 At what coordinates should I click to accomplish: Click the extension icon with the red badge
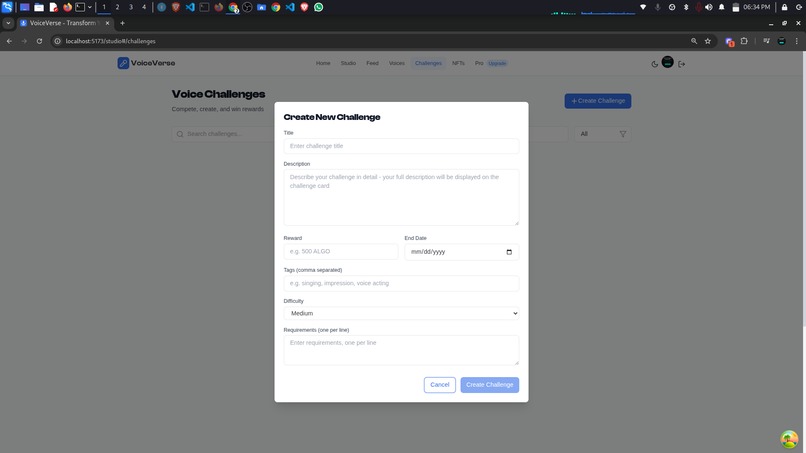click(x=729, y=42)
